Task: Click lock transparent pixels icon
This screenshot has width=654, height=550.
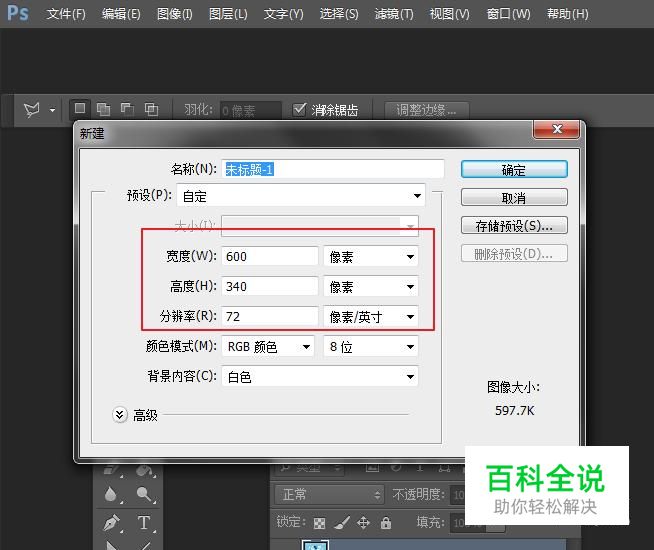Action: pos(319,523)
